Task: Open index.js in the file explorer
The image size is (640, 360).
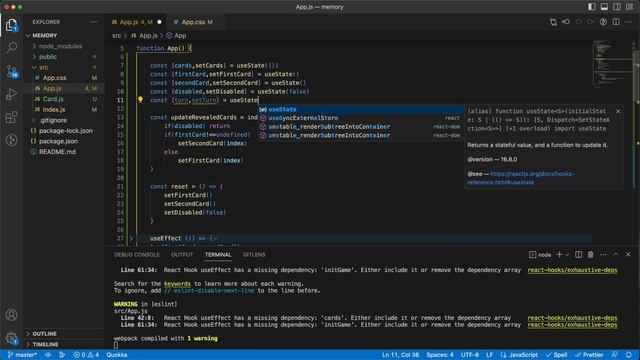Action: click(54, 109)
